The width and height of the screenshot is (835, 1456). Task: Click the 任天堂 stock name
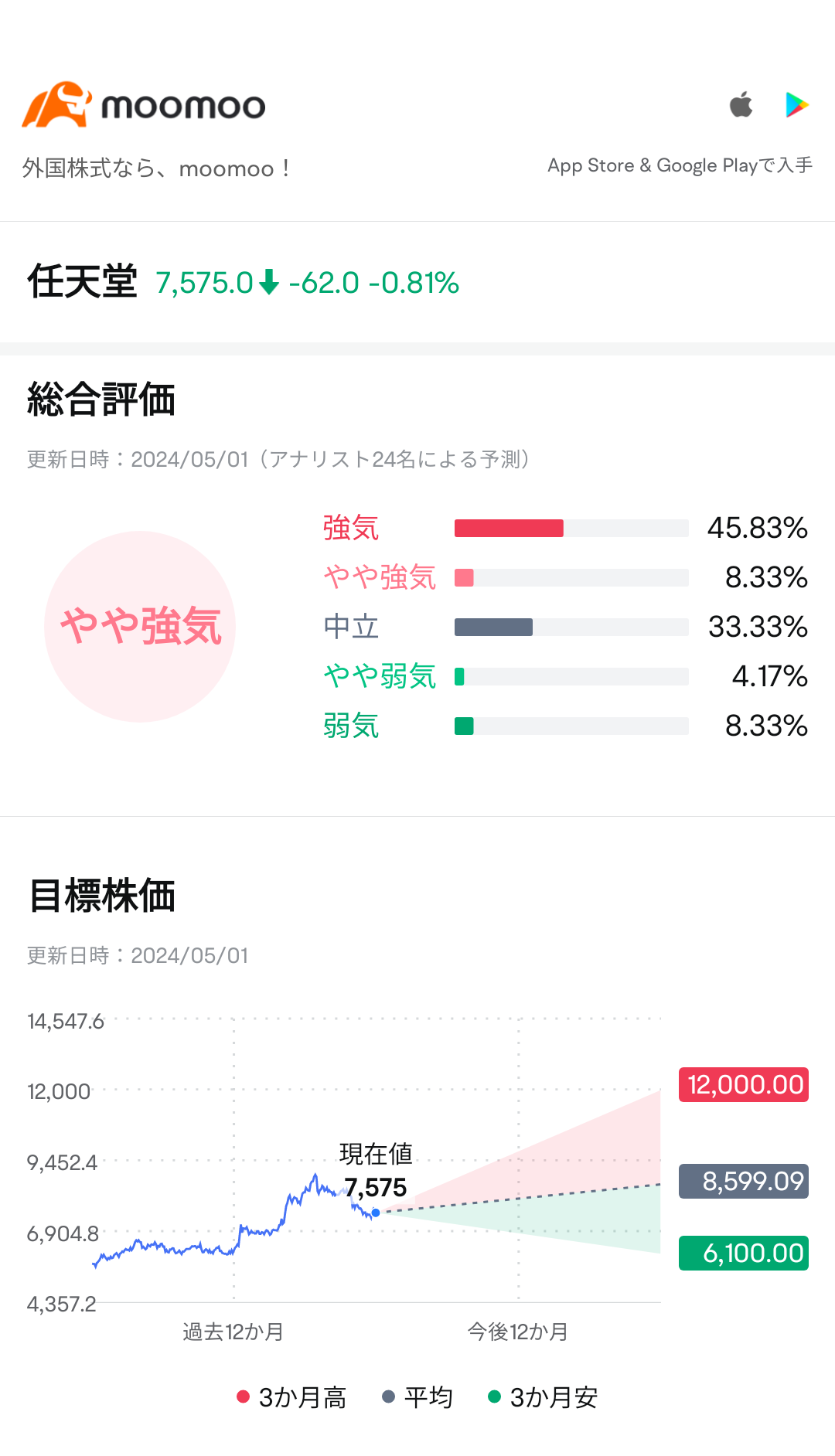pyautogui.click(x=81, y=281)
